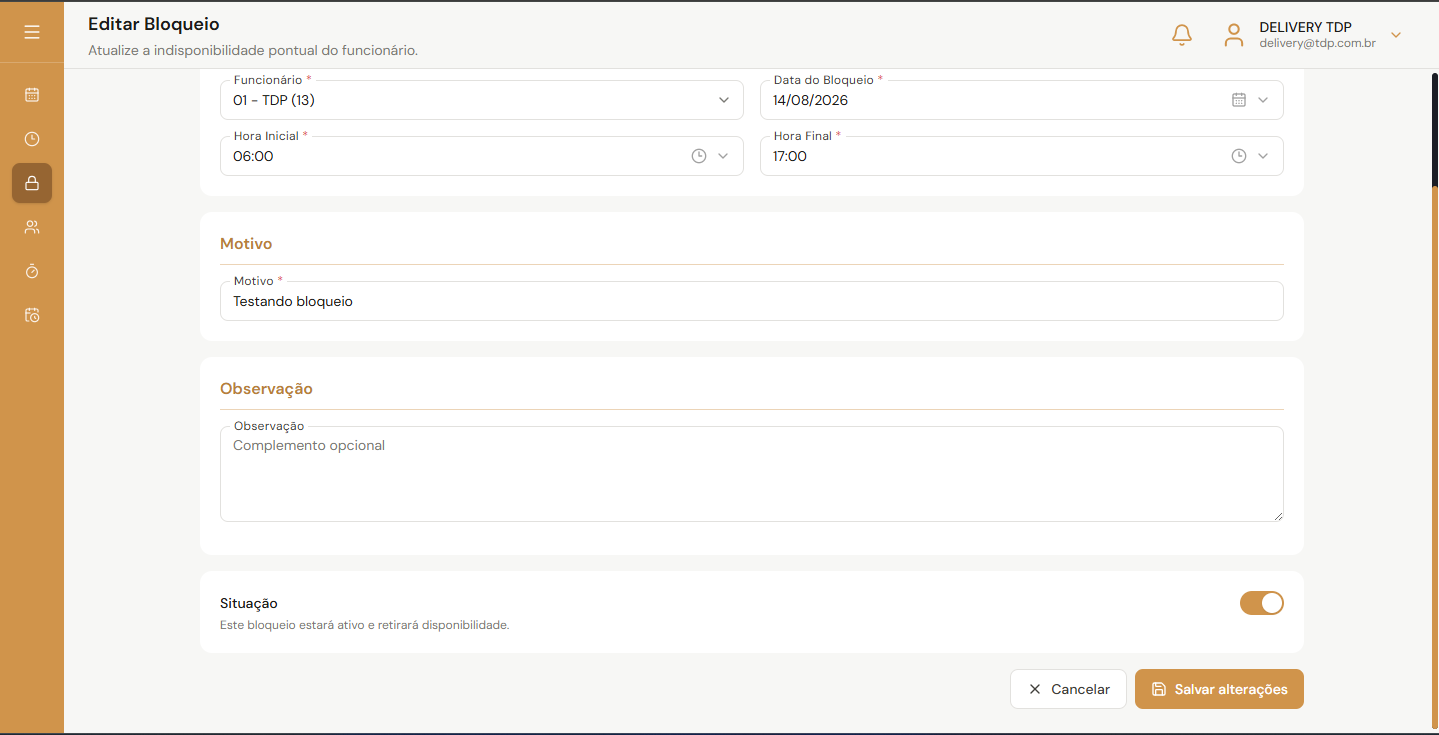Click the clock icon in Hora Inicial
Image resolution: width=1439 pixels, height=735 pixels.
[699, 156]
